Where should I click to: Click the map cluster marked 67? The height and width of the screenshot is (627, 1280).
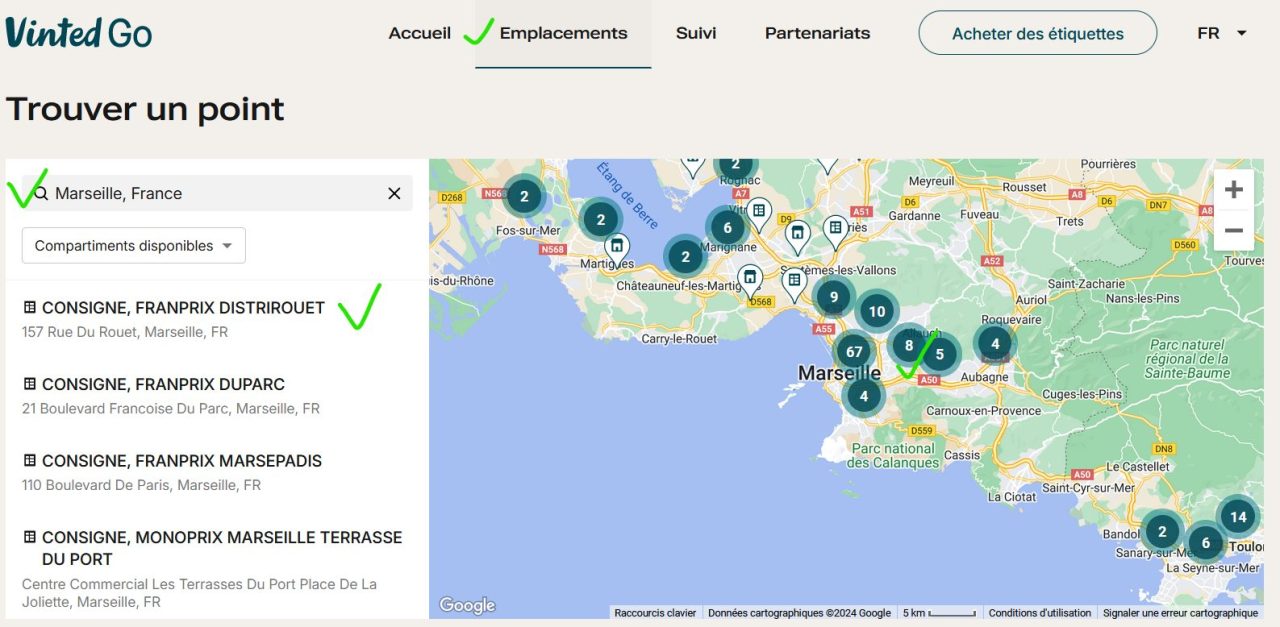click(854, 352)
